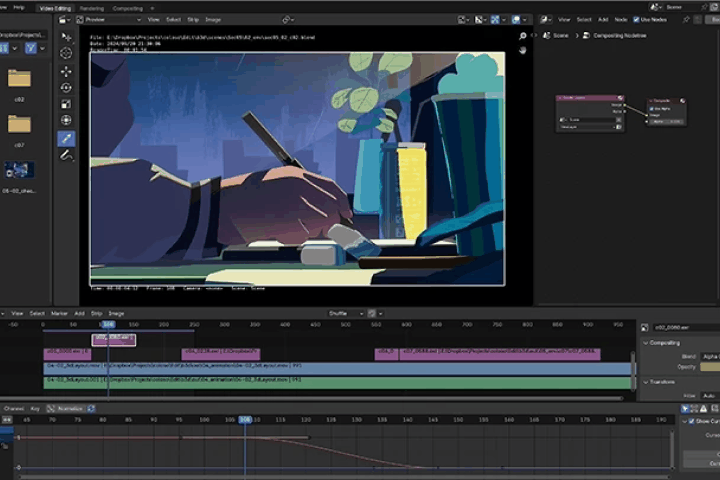
Task: Open the Strip menu in preview header
Action: (193, 19)
